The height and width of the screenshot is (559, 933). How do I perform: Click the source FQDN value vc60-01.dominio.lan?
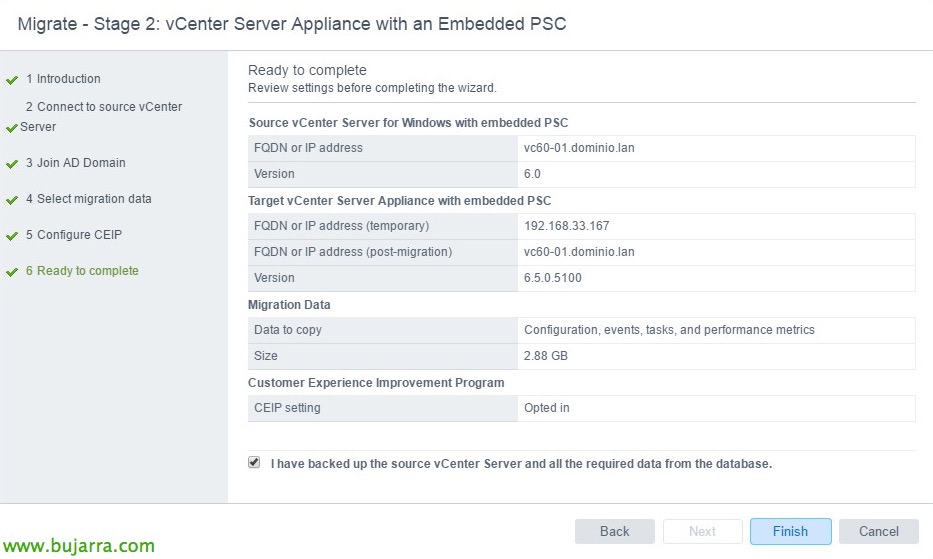click(x=579, y=148)
